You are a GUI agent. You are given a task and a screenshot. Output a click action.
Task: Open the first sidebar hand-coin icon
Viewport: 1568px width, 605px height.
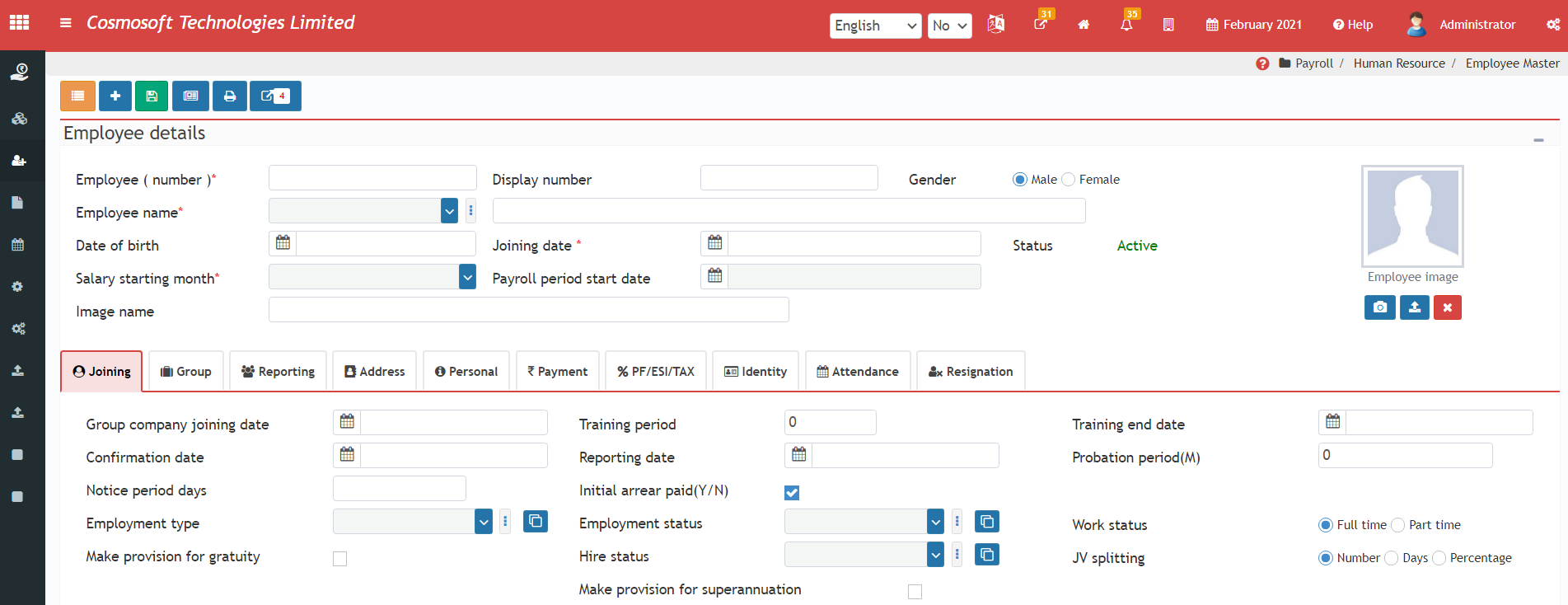tap(19, 73)
